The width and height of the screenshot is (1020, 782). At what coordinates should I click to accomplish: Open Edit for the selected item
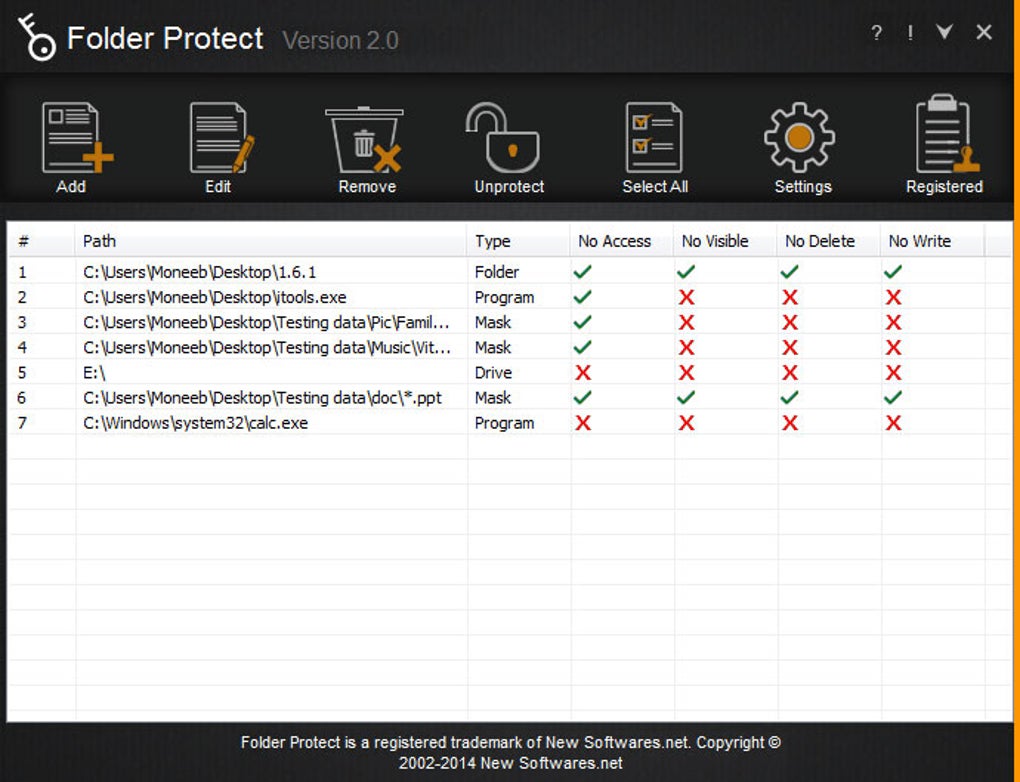tap(221, 138)
